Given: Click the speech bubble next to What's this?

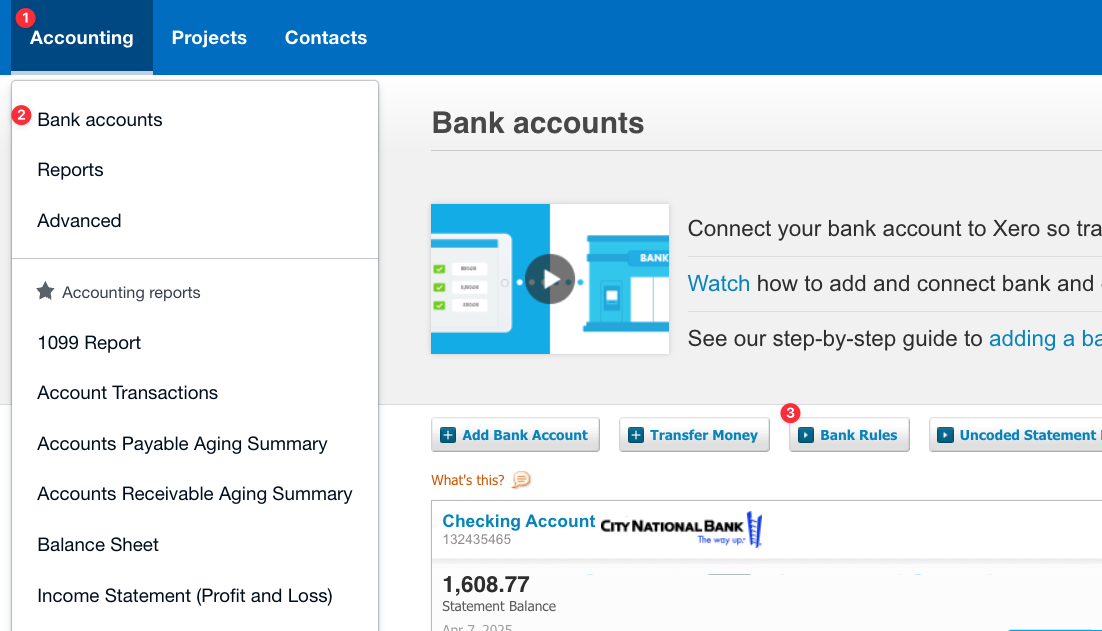Looking at the screenshot, I should pyautogui.click(x=521, y=481).
